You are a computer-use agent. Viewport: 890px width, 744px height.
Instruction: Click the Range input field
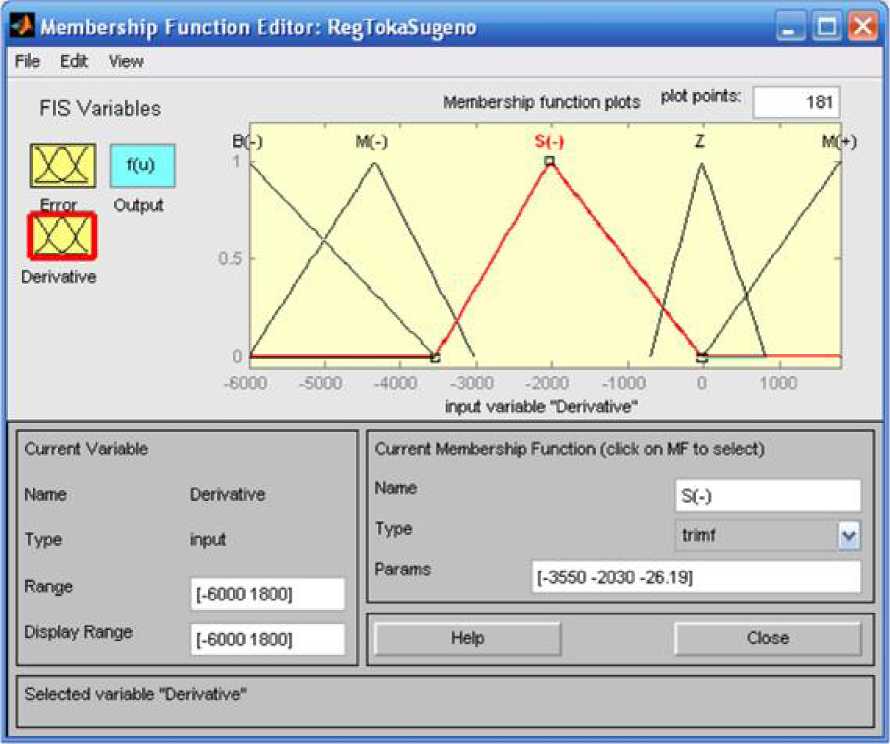(x=267, y=594)
